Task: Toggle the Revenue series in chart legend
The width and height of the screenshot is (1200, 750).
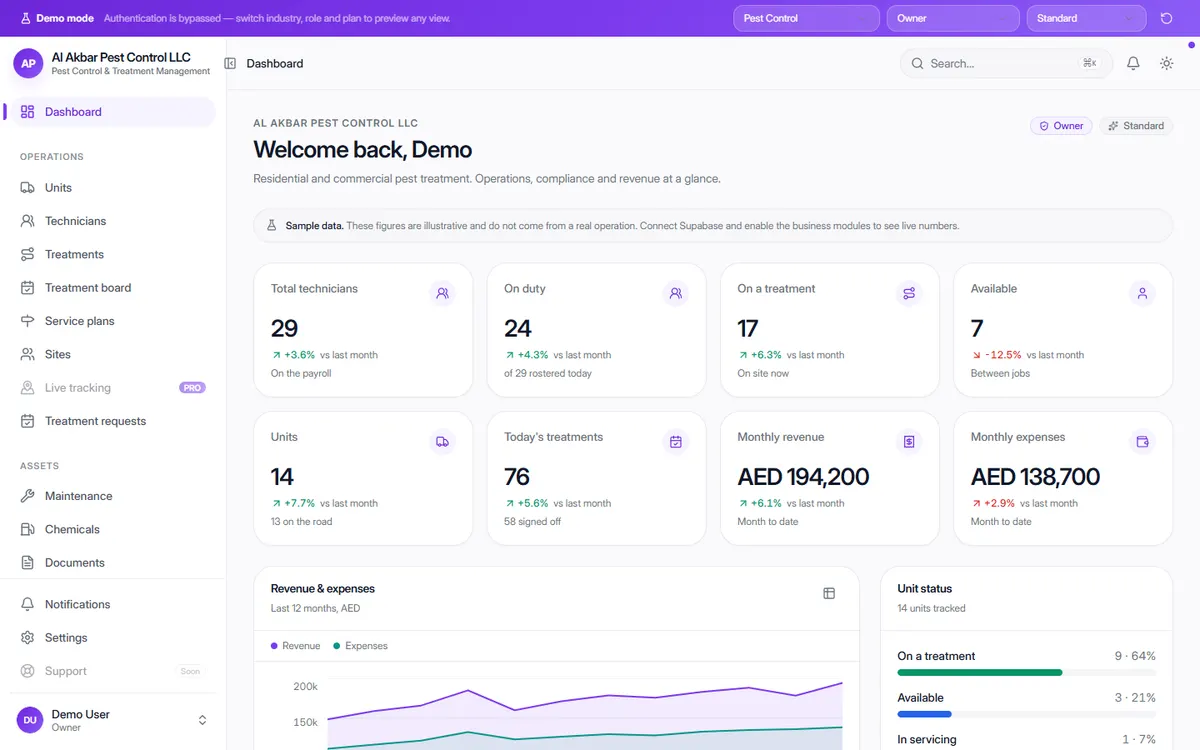Action: click(296, 646)
